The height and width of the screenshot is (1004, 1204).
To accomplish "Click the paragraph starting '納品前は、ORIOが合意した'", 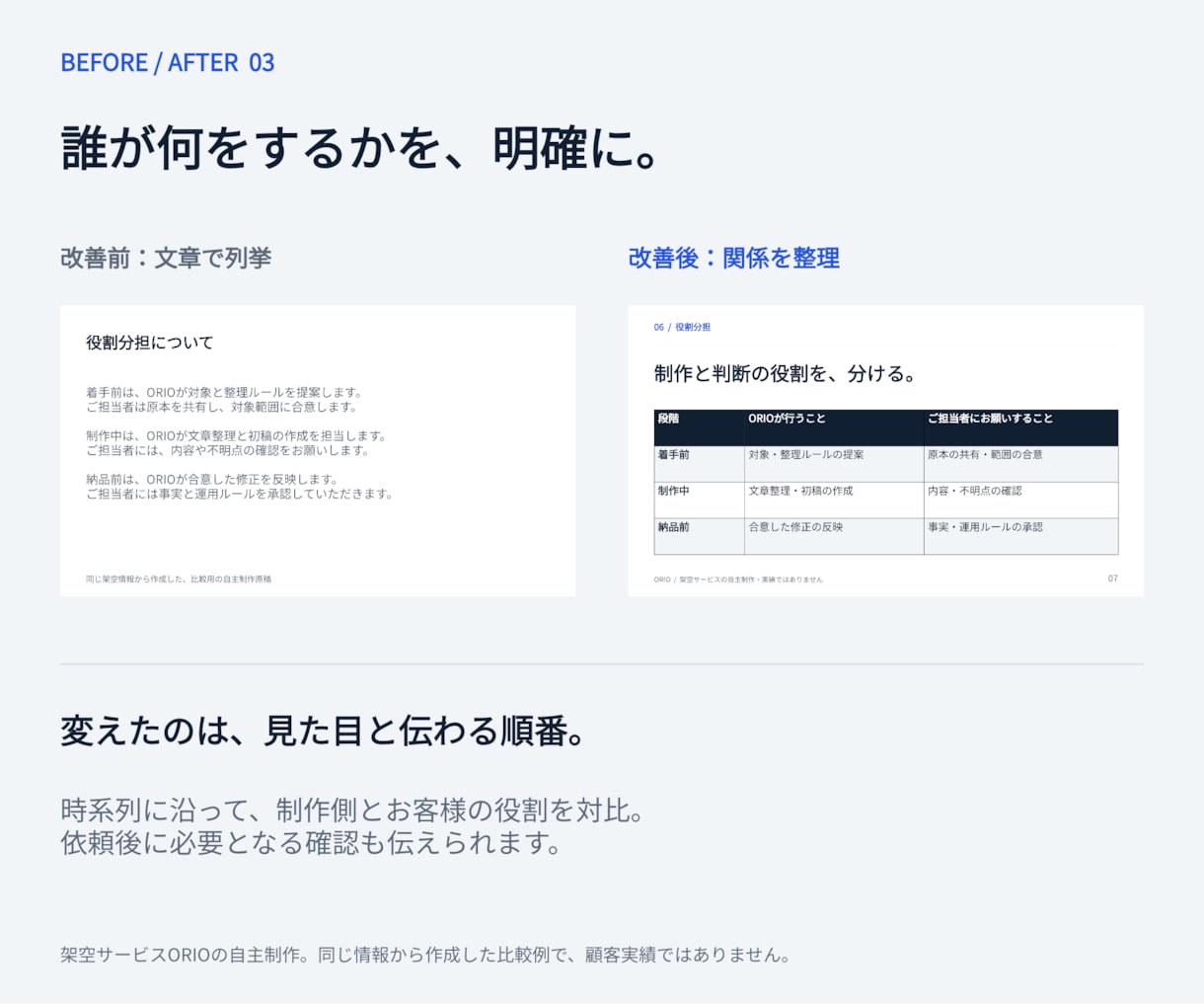I will point(239,486).
